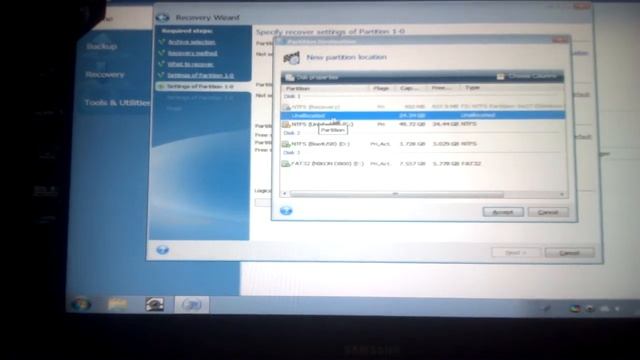
Task: Click the Disk properties icon
Action: click(290, 77)
